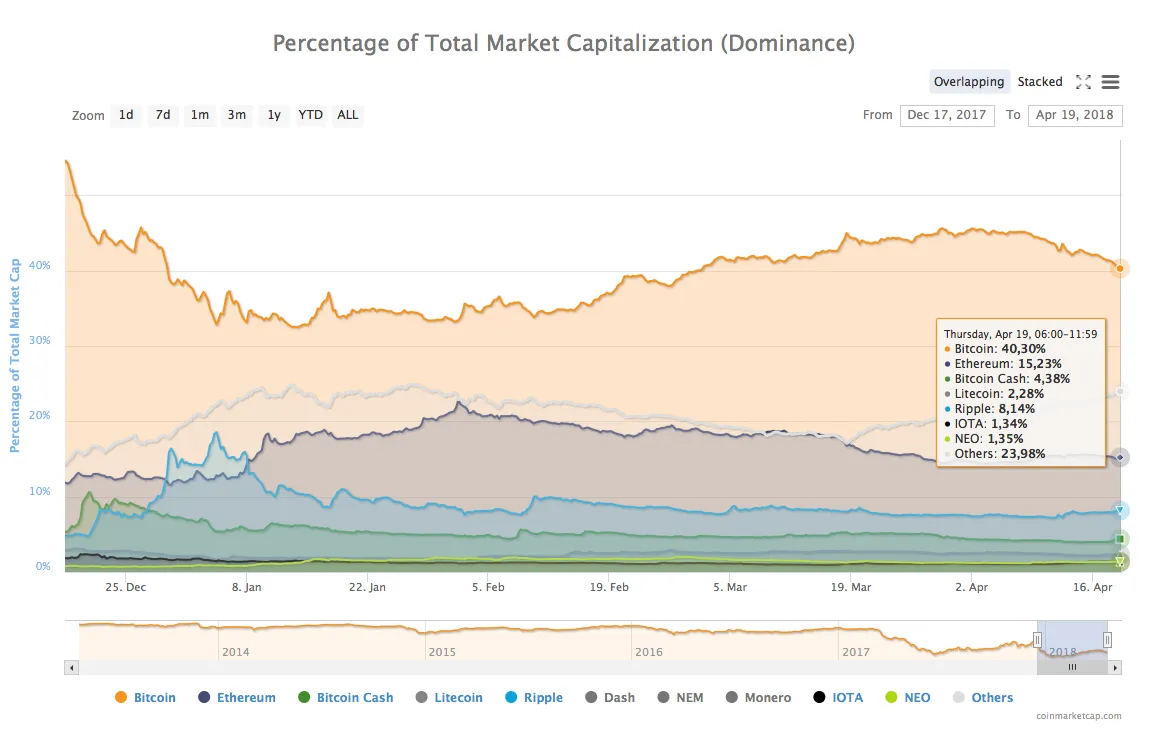Open the chart hamburger context menu
1153x733 pixels.
coord(1110,82)
